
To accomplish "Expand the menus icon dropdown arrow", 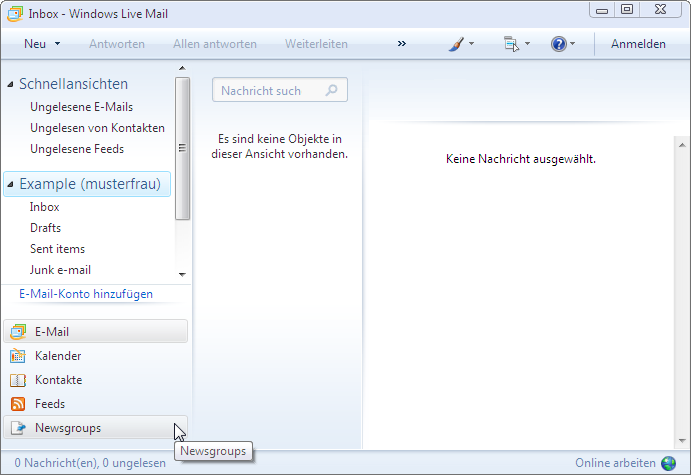I will (527, 44).
